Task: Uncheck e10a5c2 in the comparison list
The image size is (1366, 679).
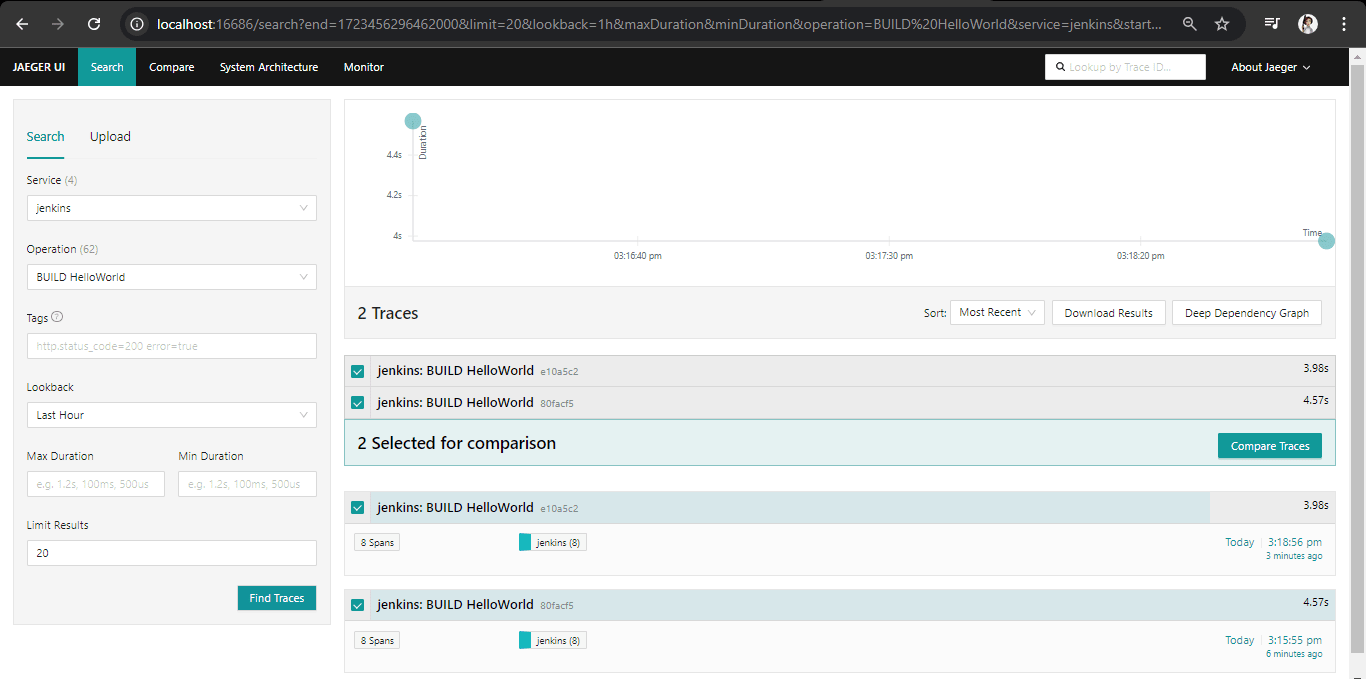Action: click(357, 372)
